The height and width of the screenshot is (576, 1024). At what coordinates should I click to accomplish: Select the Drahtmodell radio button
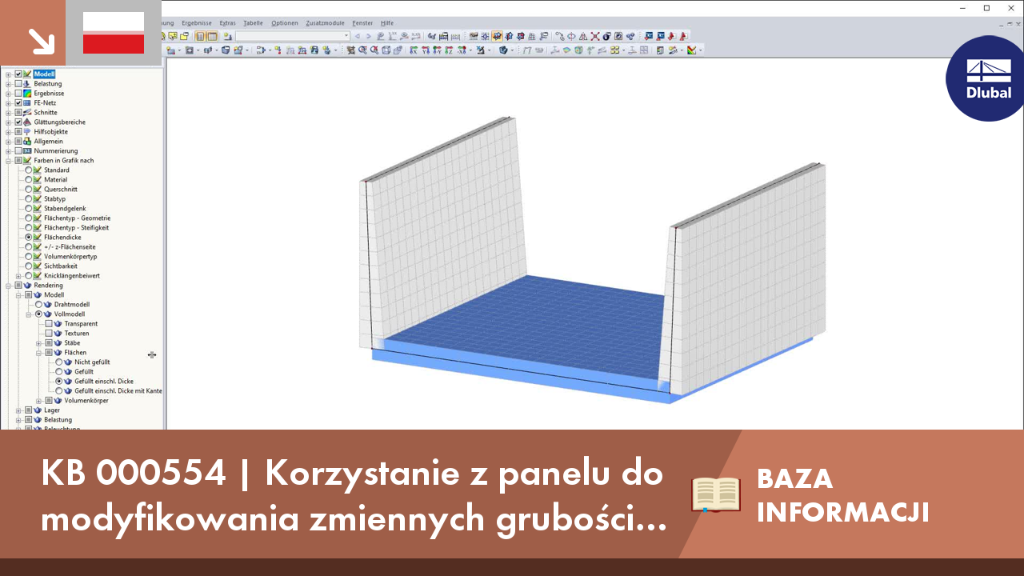(39, 304)
